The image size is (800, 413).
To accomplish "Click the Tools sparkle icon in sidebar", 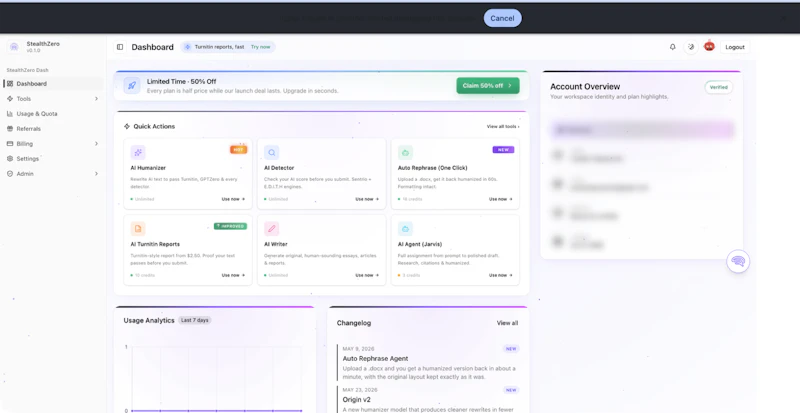I will [10, 99].
